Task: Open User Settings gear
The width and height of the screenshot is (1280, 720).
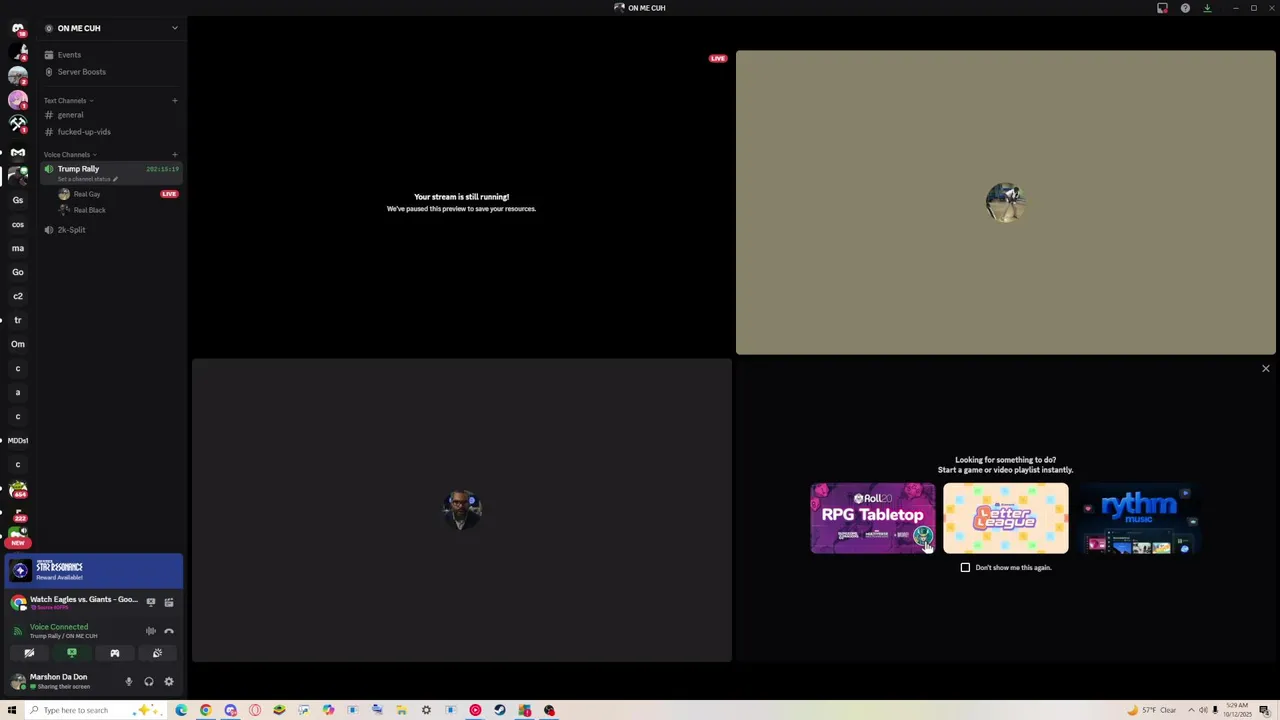Action: pyautogui.click(x=169, y=682)
